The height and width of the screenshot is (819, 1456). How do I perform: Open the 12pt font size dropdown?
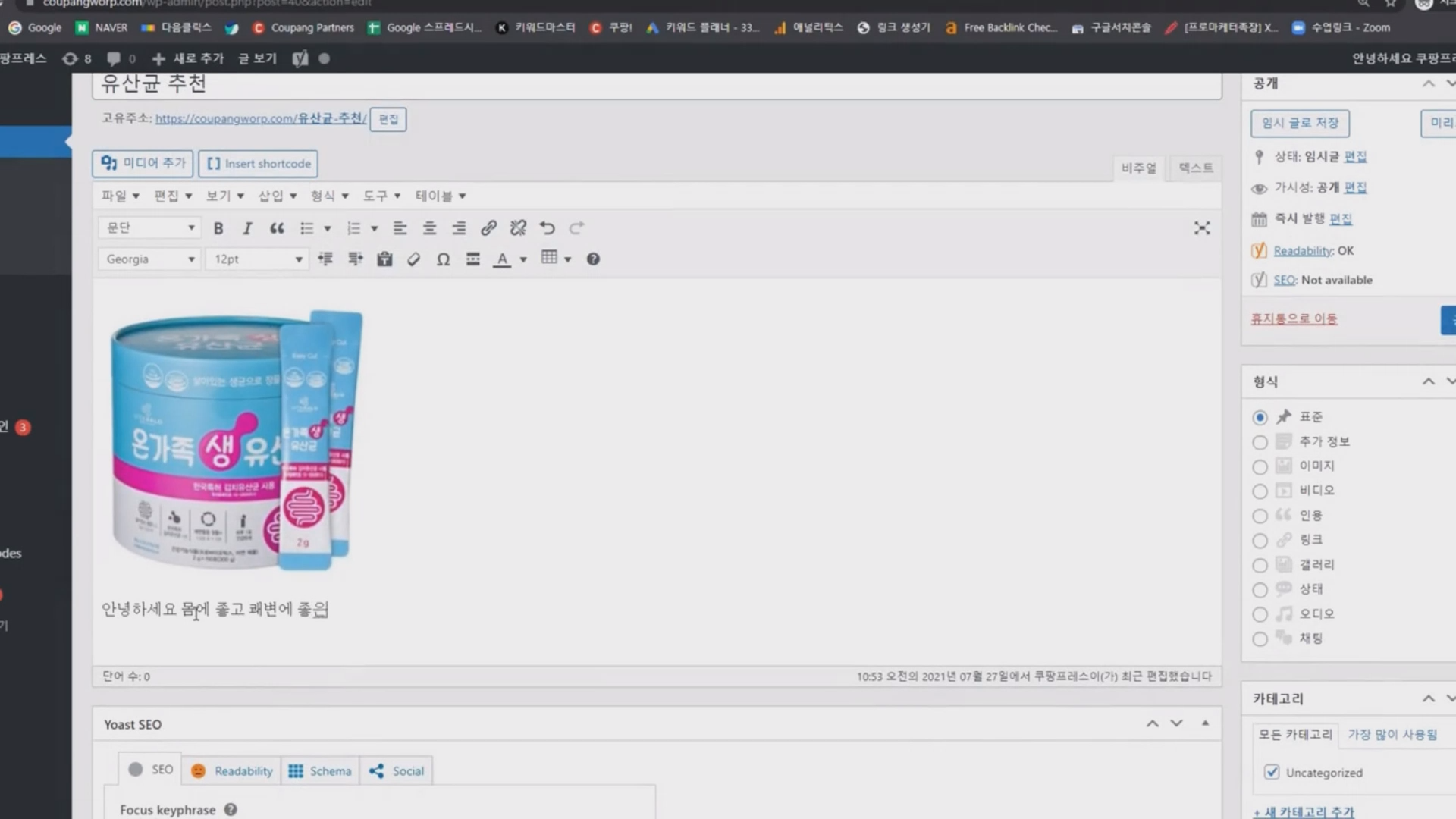pos(257,259)
